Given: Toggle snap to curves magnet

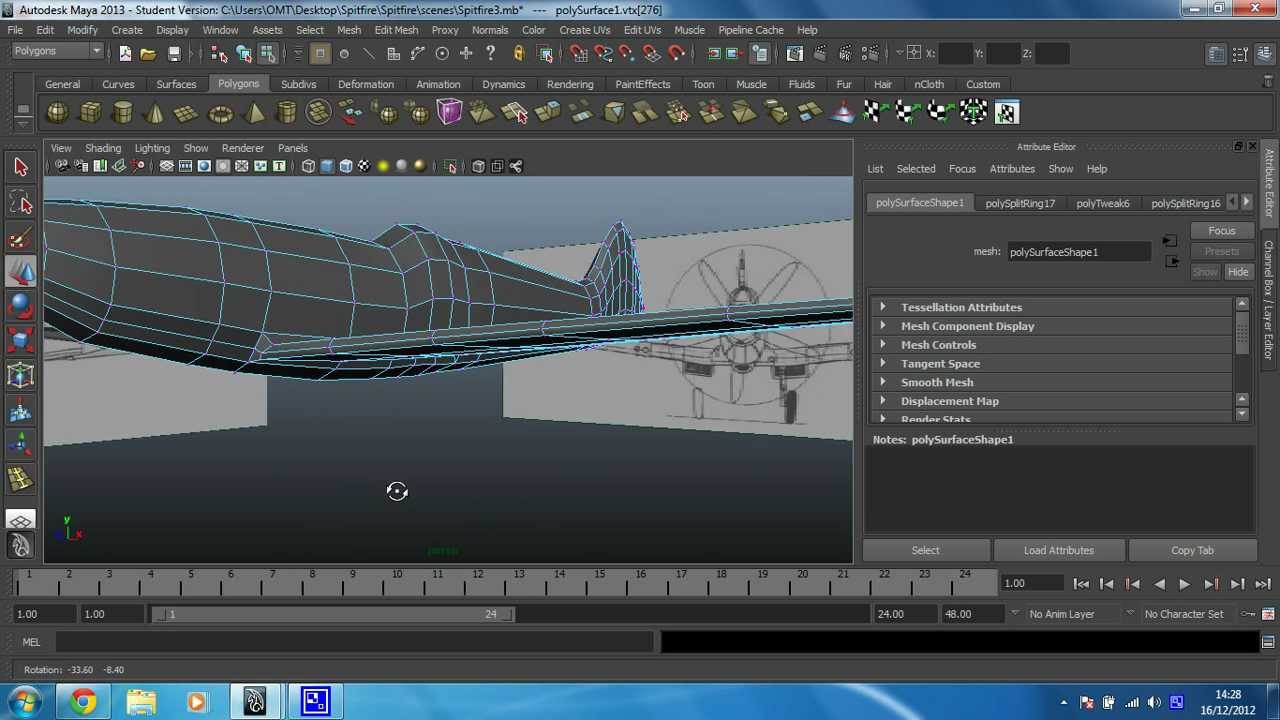Looking at the screenshot, I should (x=602, y=53).
